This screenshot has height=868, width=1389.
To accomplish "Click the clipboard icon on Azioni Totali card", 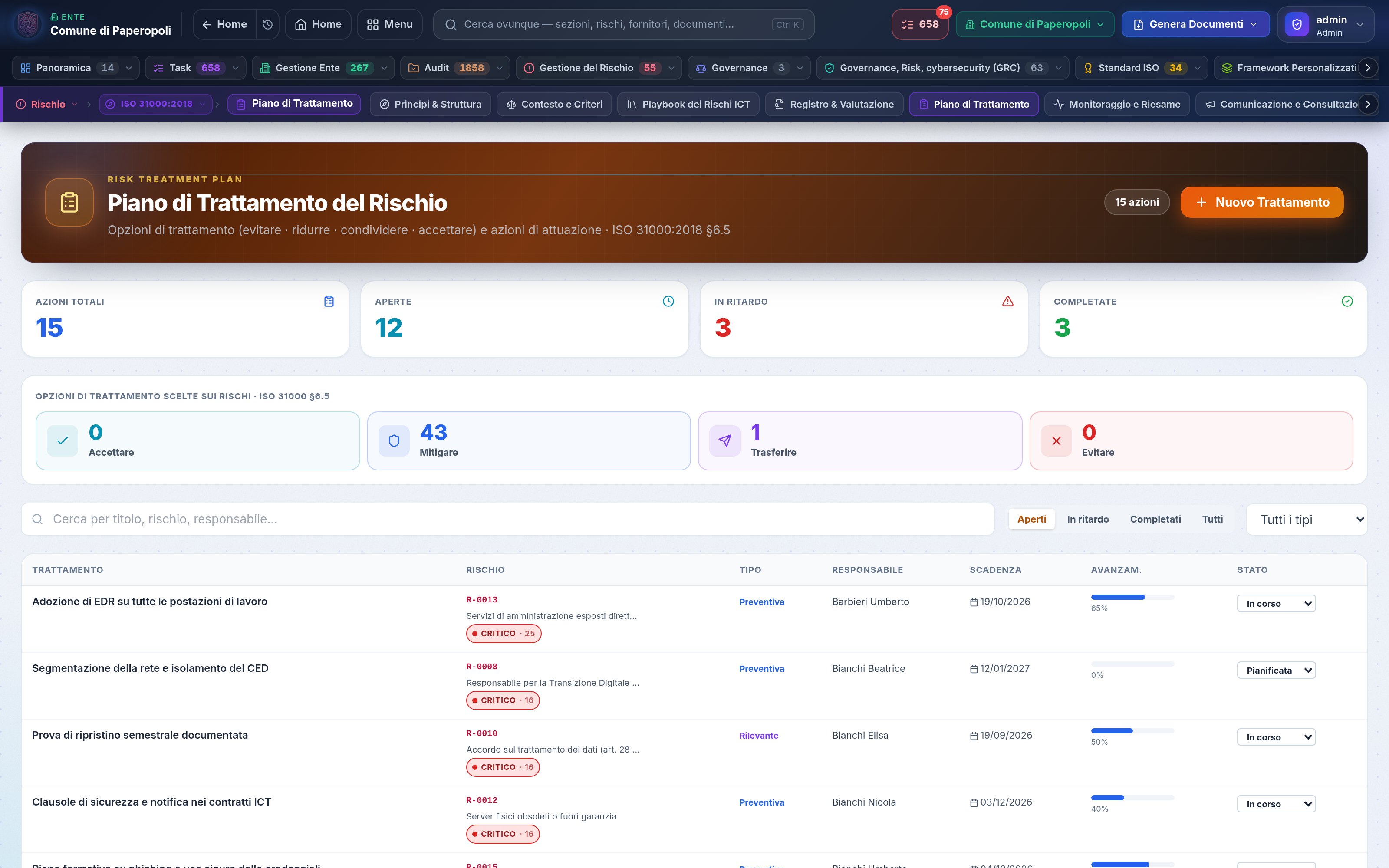I will [329, 301].
